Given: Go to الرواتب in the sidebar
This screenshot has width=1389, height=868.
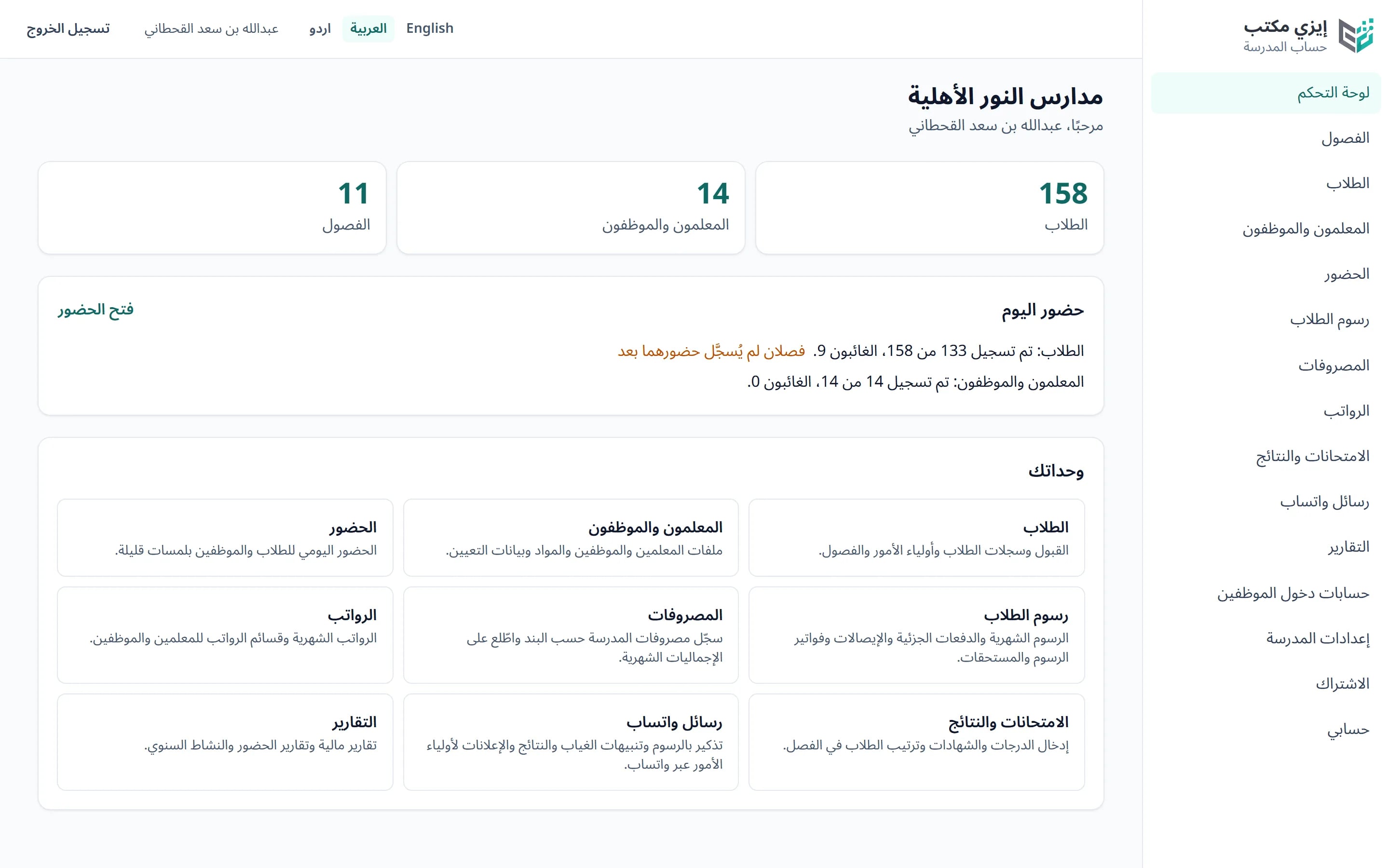Looking at the screenshot, I should click(x=1266, y=411).
